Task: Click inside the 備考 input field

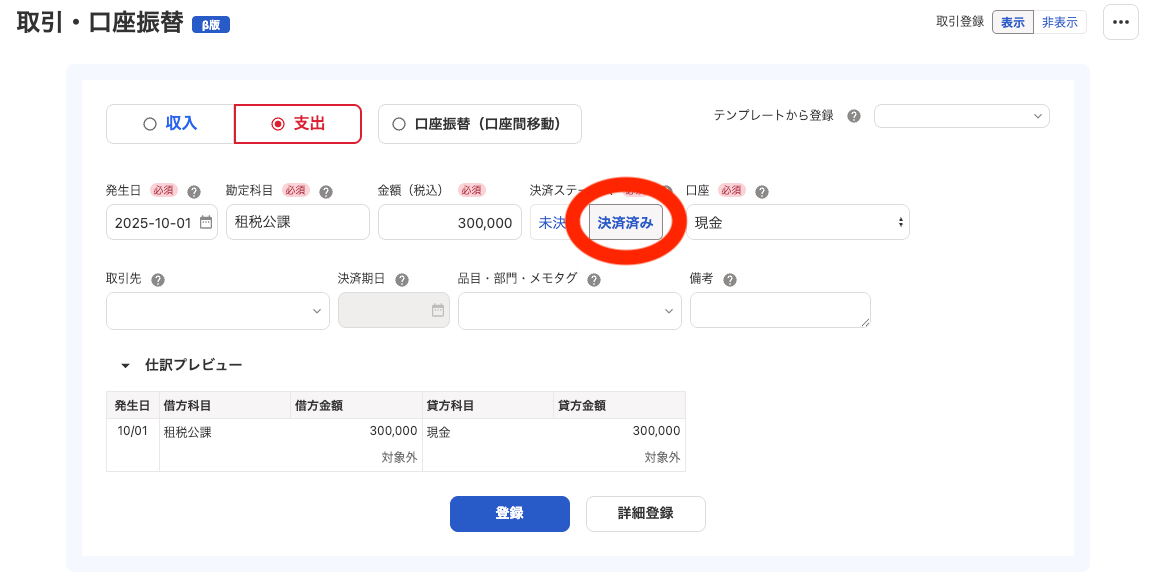Action: click(x=780, y=310)
